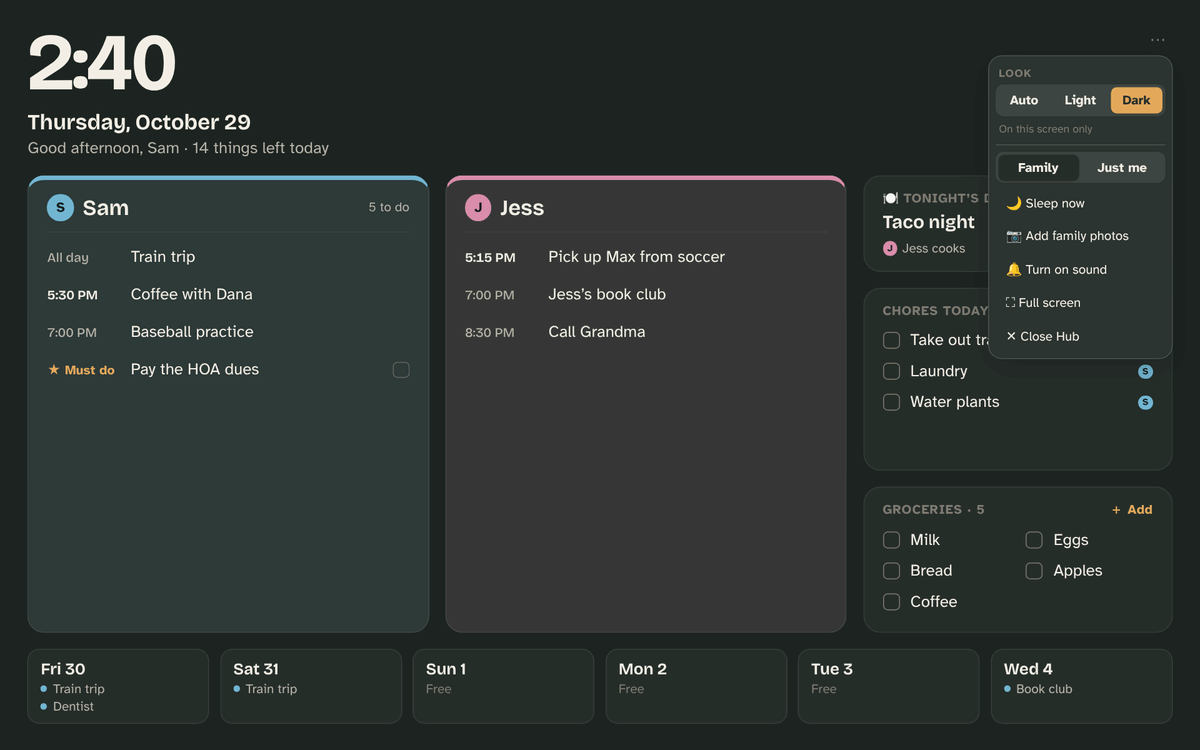This screenshot has width=1200, height=750.
Task: Open the Sat 31 day card
Action: coord(310,686)
